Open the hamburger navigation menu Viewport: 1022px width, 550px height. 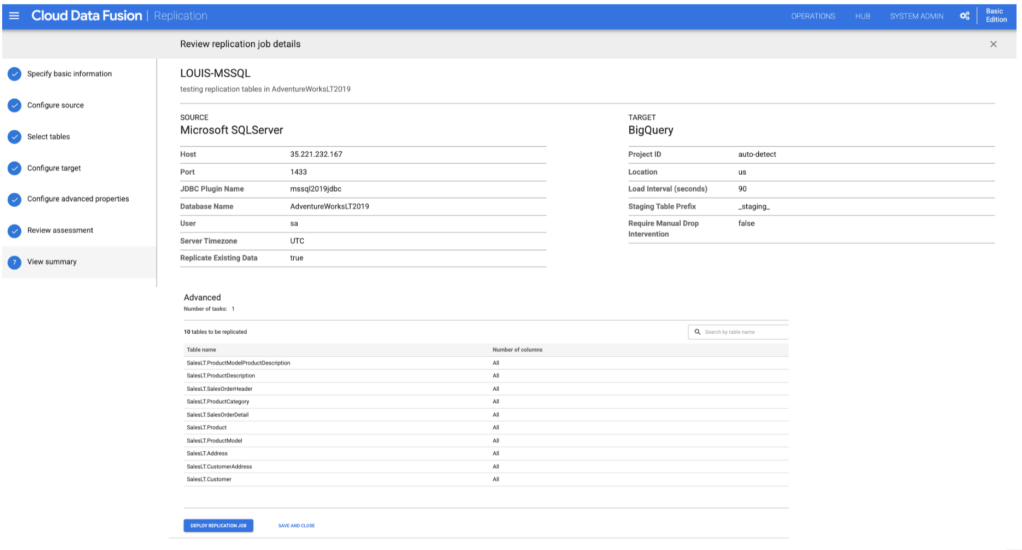14,16
